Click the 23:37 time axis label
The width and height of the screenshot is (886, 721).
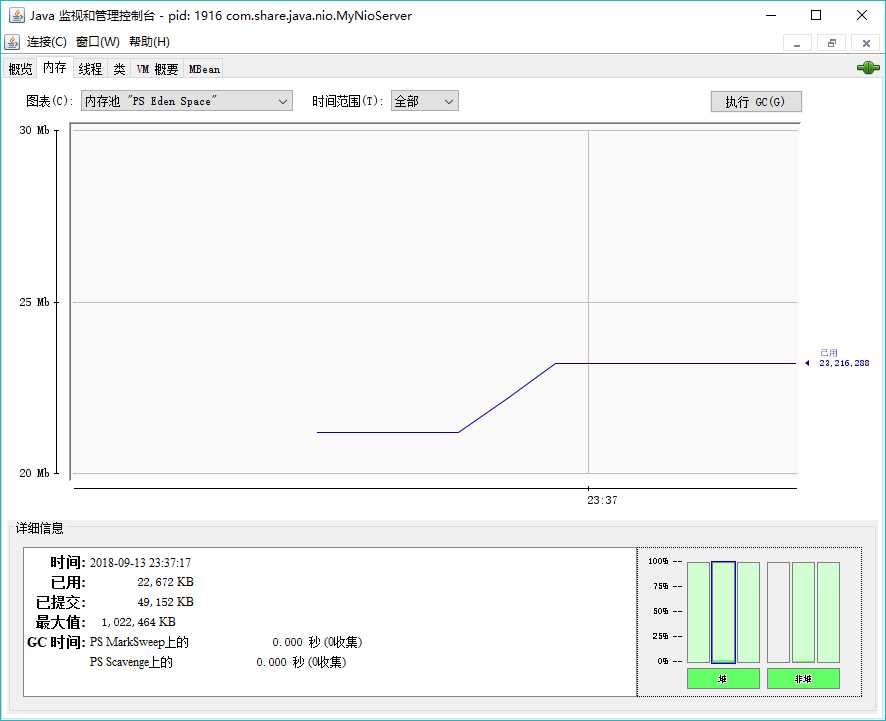(602, 500)
